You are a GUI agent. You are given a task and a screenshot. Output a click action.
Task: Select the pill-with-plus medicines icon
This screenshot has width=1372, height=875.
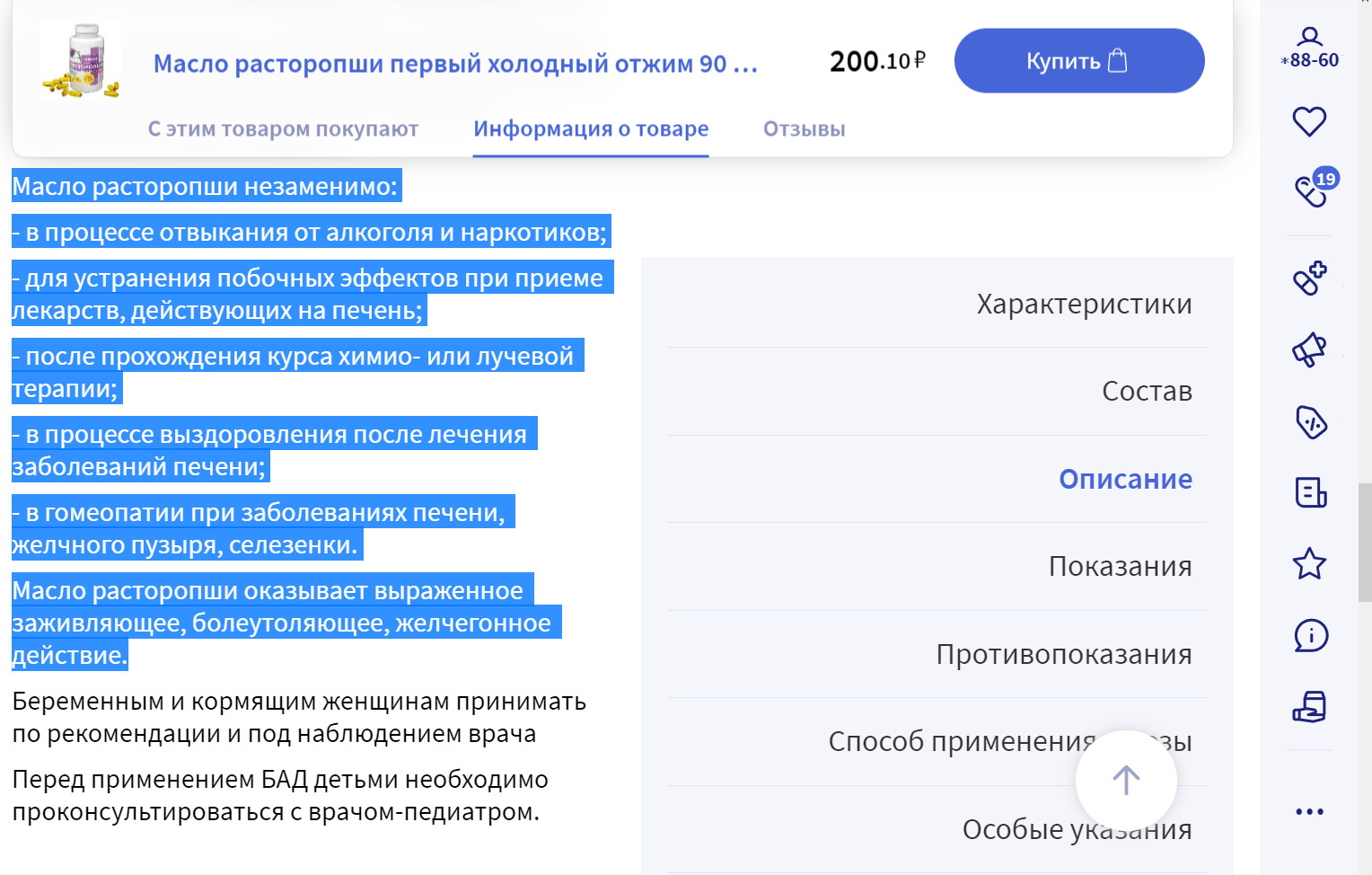tap(1310, 278)
